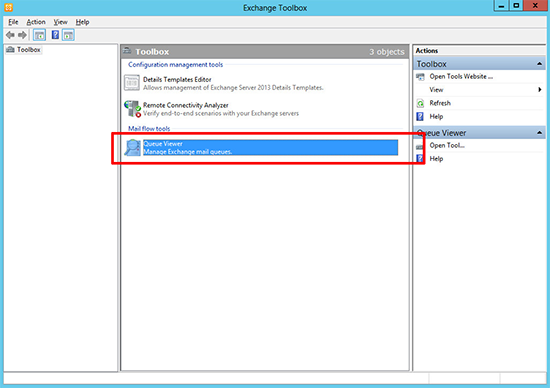
Task: Click the Details Templates Editor icon
Action: 132,83
